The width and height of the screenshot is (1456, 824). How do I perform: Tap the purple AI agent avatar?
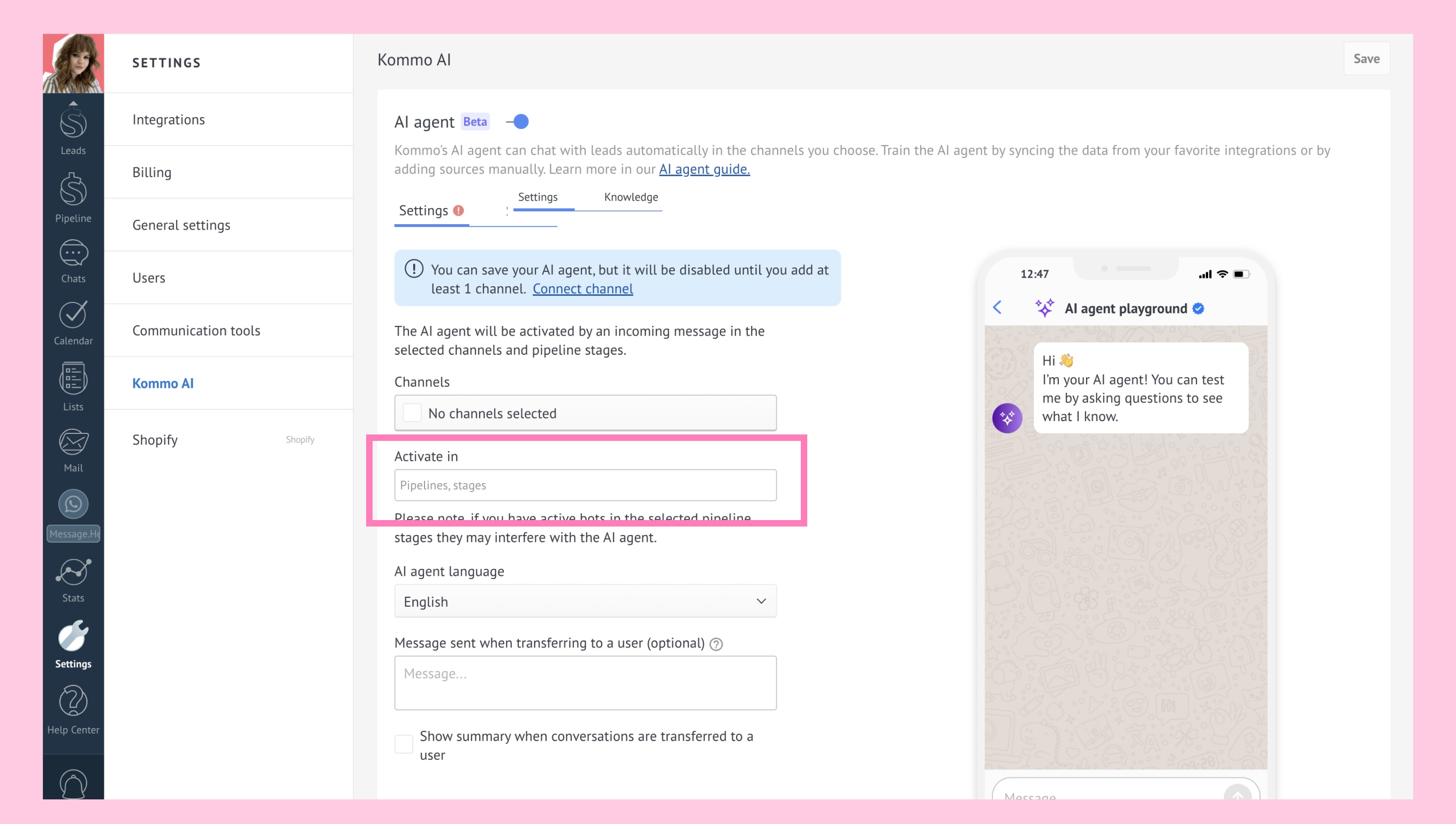click(x=1007, y=418)
